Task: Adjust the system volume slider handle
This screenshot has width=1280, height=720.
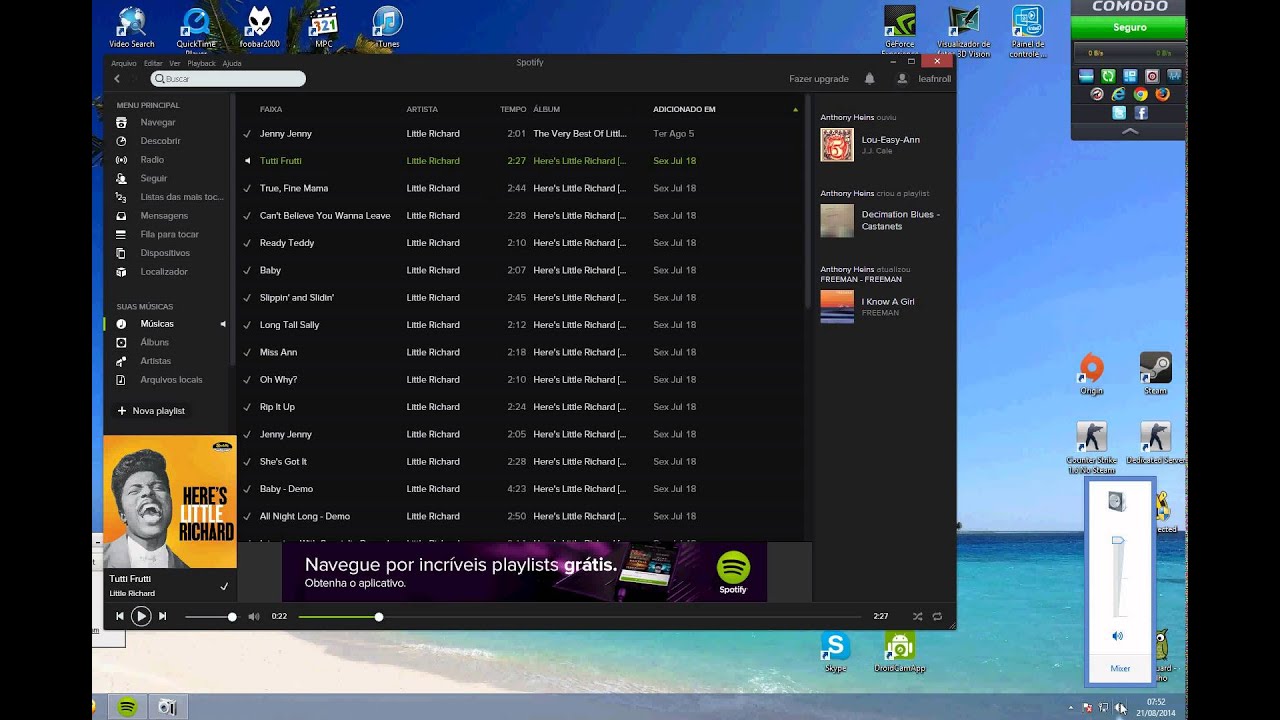Action: coord(1118,541)
